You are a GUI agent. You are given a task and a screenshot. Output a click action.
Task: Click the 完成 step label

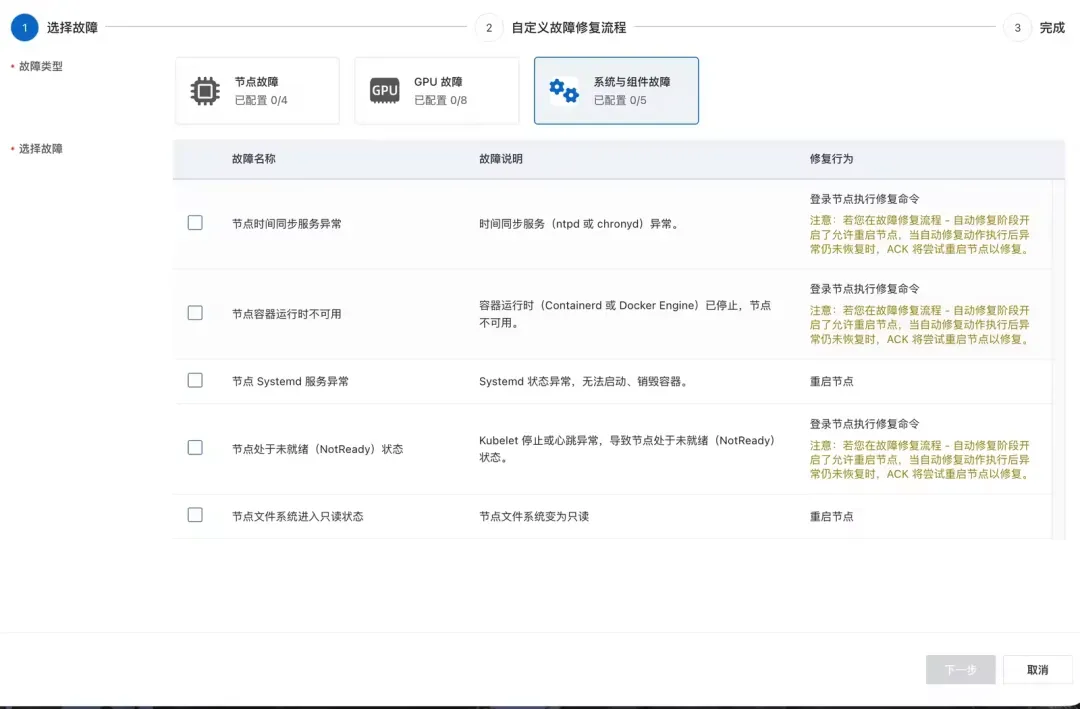click(1052, 28)
